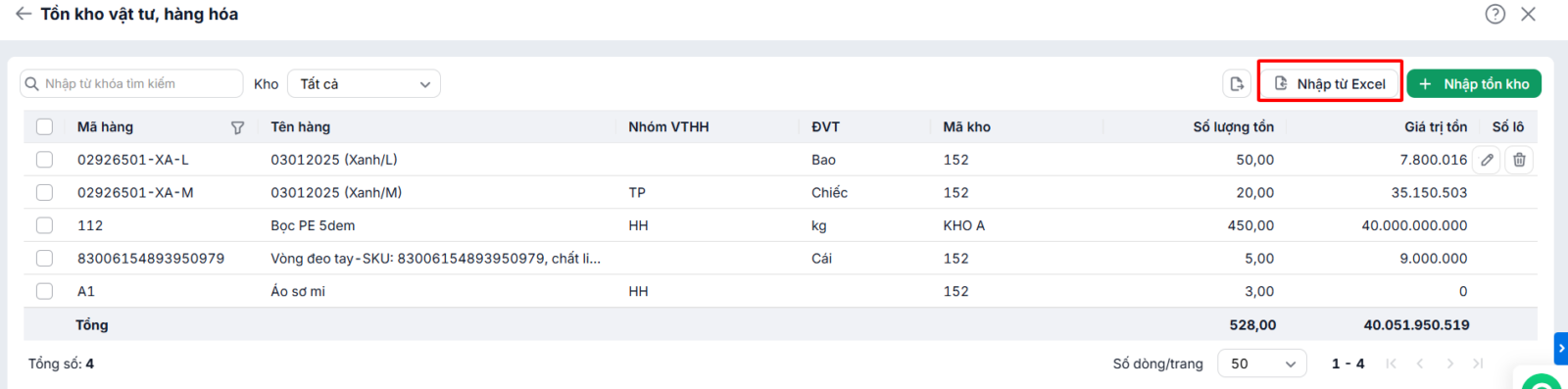Viewport: 1568px width, 389px height.
Task: Click the Nhập từ Excel button
Action: 1330,84
